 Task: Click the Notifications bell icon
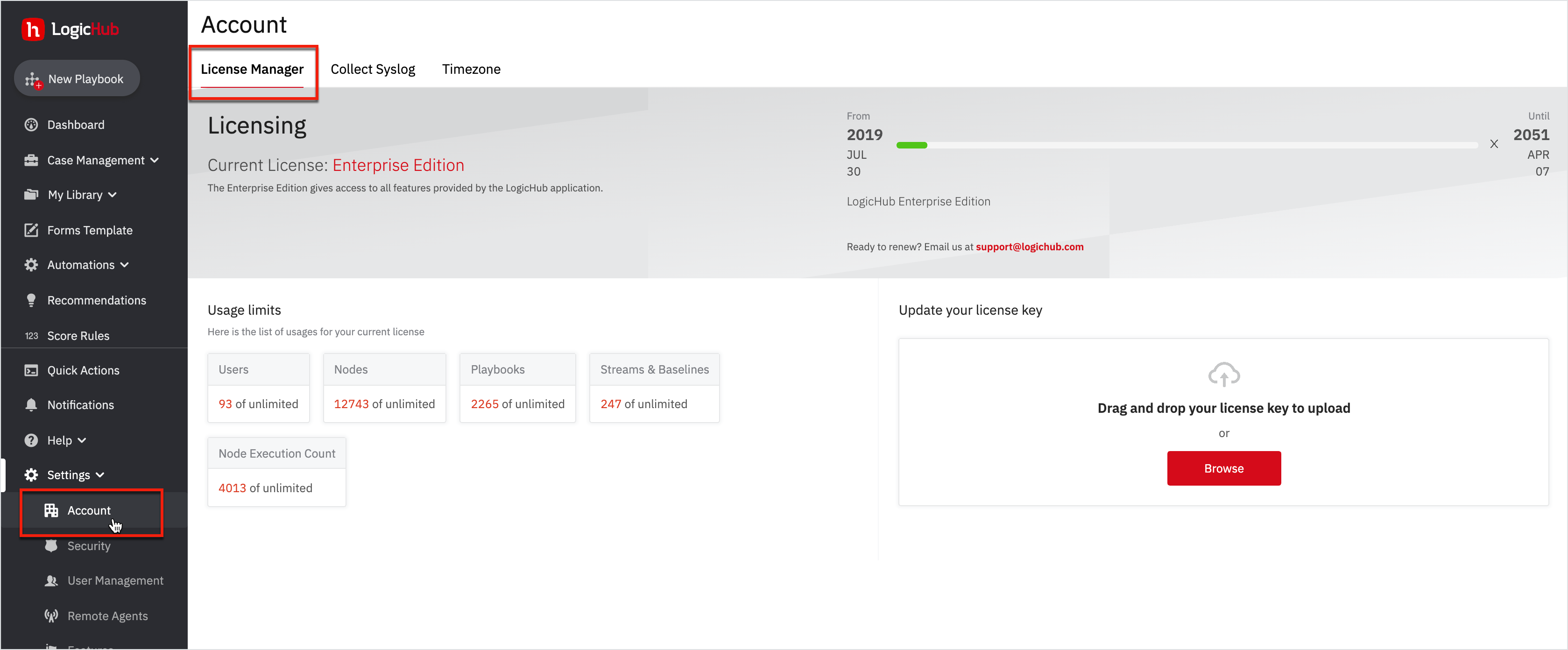31,405
